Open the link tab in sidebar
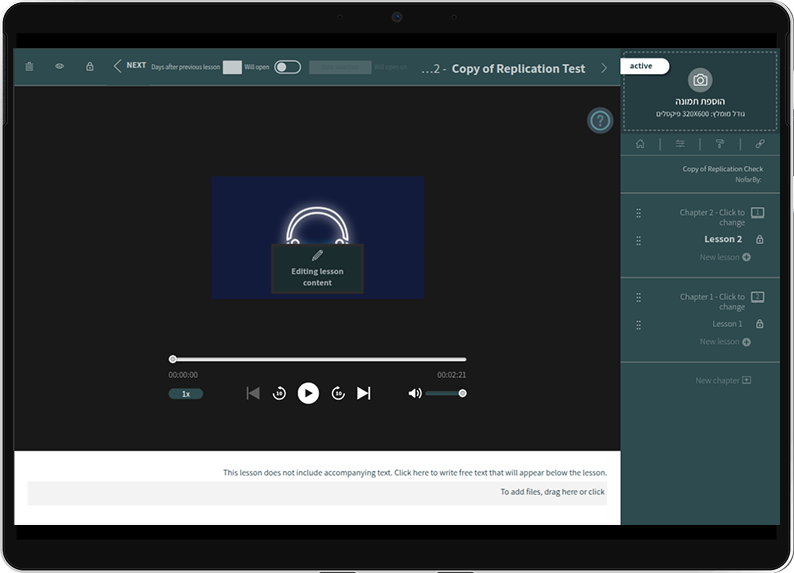 click(x=760, y=144)
